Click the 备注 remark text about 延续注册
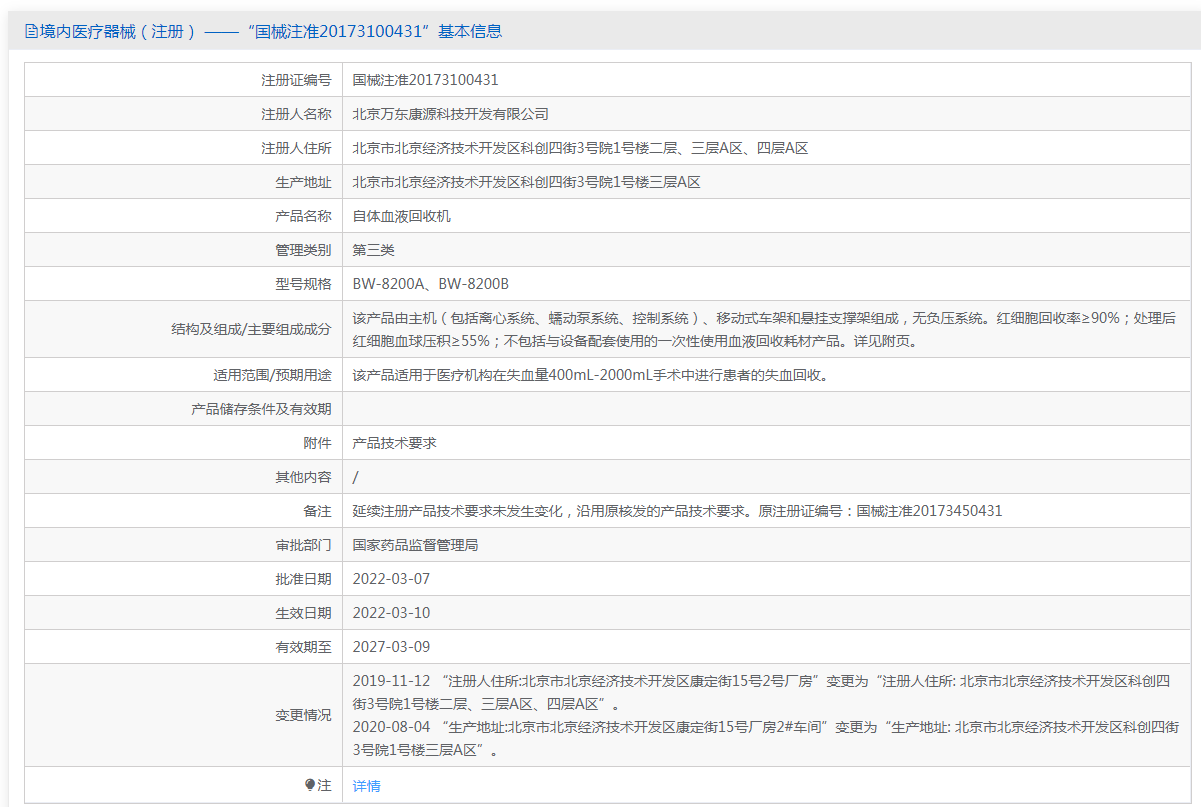 click(x=677, y=511)
